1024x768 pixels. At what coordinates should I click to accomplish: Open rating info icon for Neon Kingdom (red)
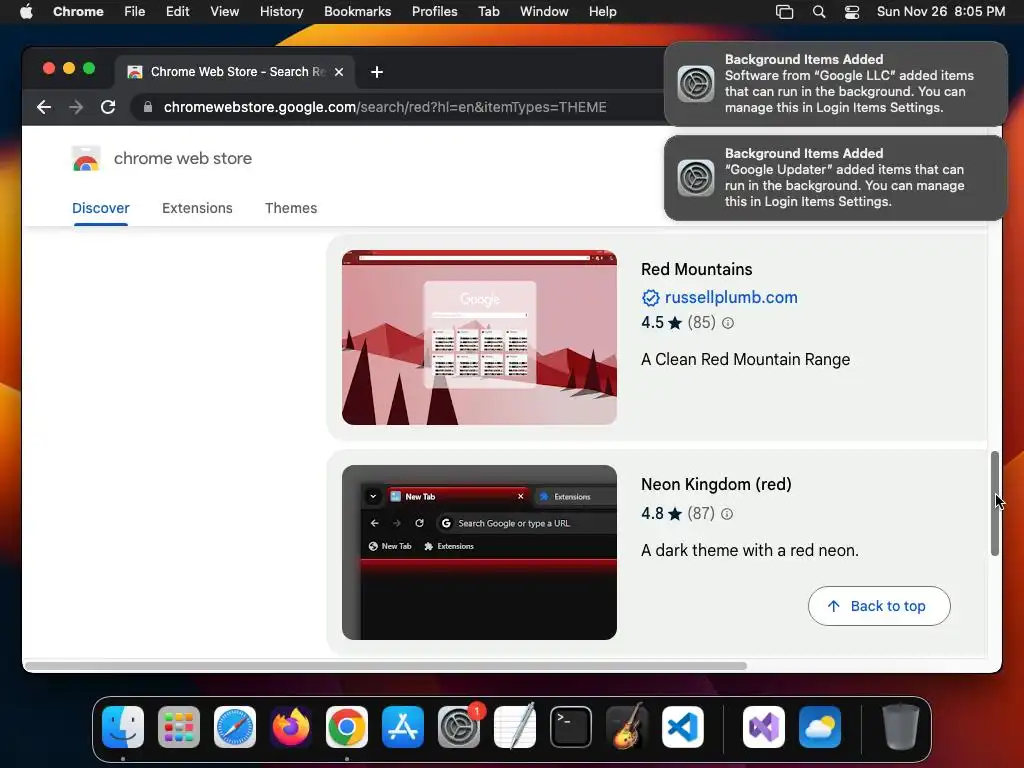pyautogui.click(x=727, y=514)
